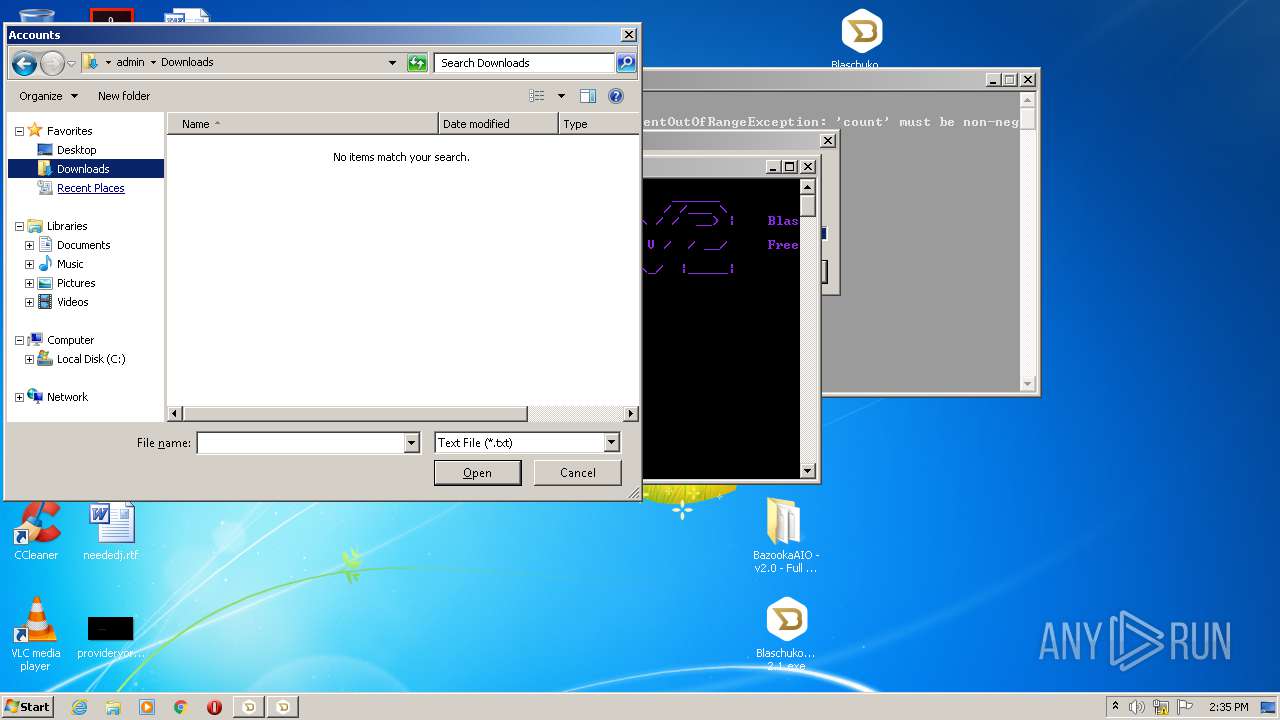This screenshot has width=1280, height=720.
Task: Sort by Type column header
Action: (x=598, y=124)
